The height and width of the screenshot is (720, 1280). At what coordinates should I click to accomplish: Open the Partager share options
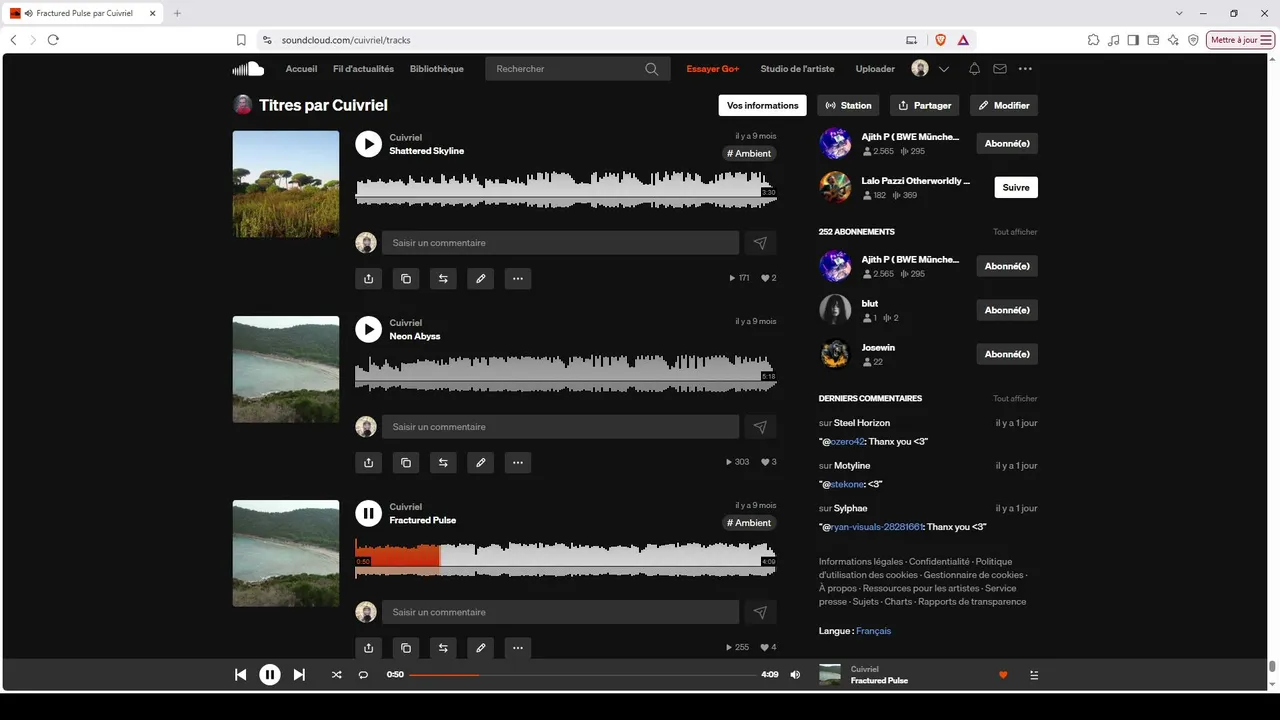coord(924,105)
